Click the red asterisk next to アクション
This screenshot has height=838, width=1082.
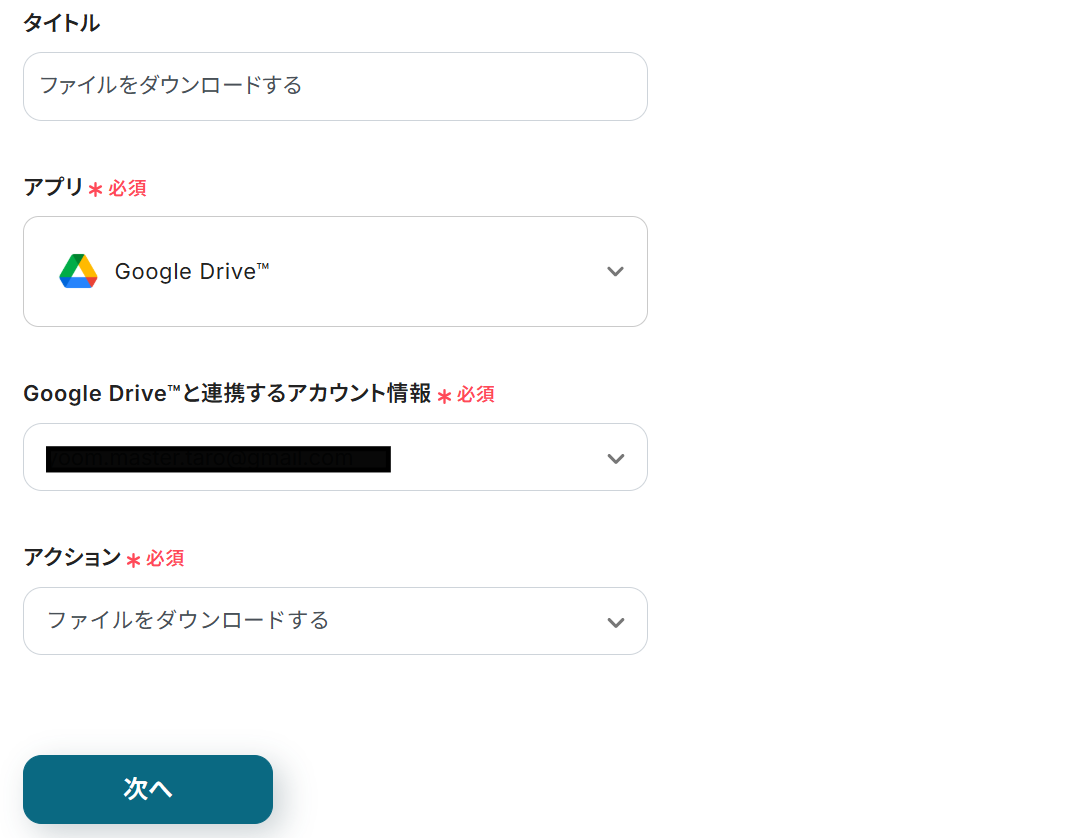click(133, 561)
